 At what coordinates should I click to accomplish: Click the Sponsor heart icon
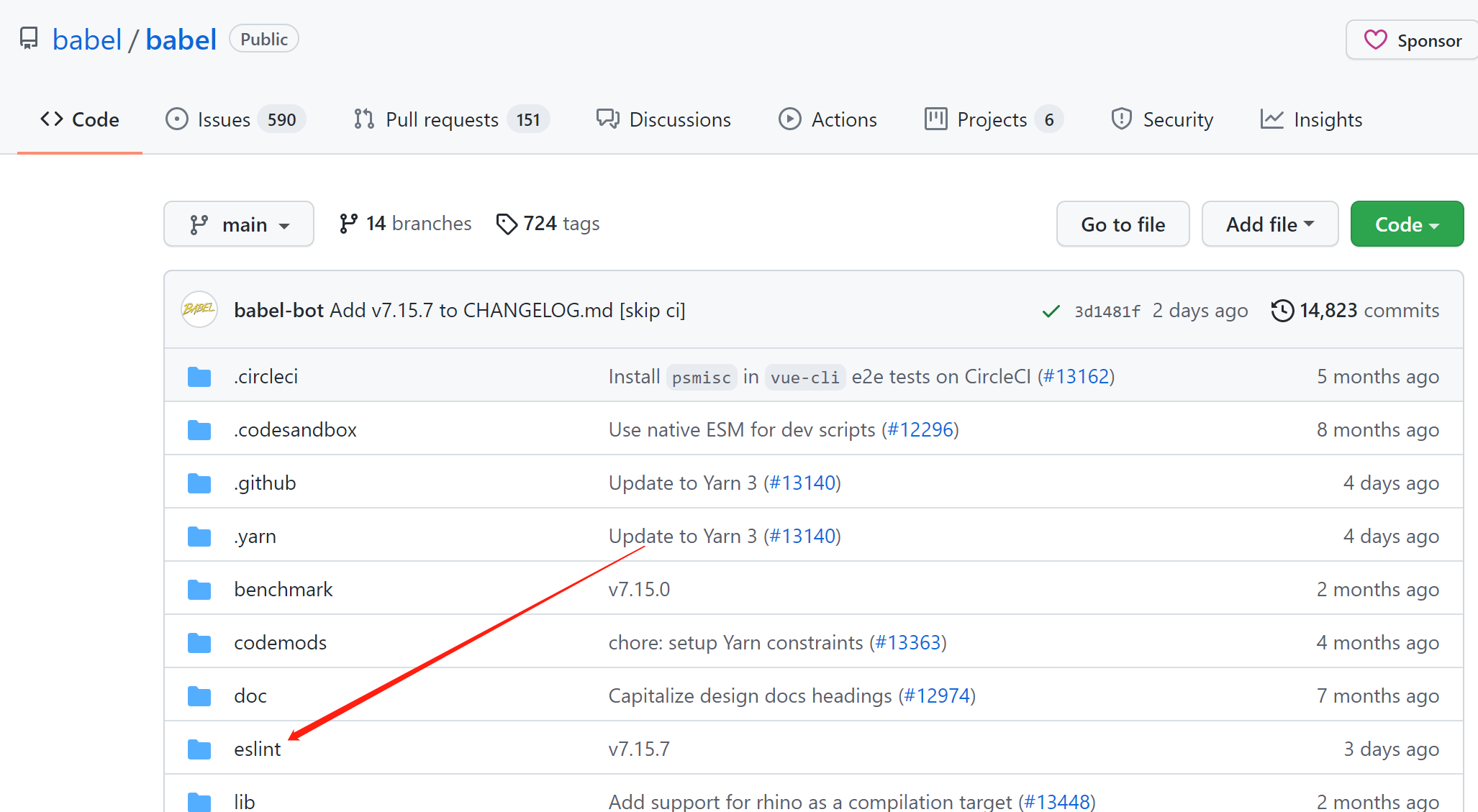click(x=1375, y=40)
